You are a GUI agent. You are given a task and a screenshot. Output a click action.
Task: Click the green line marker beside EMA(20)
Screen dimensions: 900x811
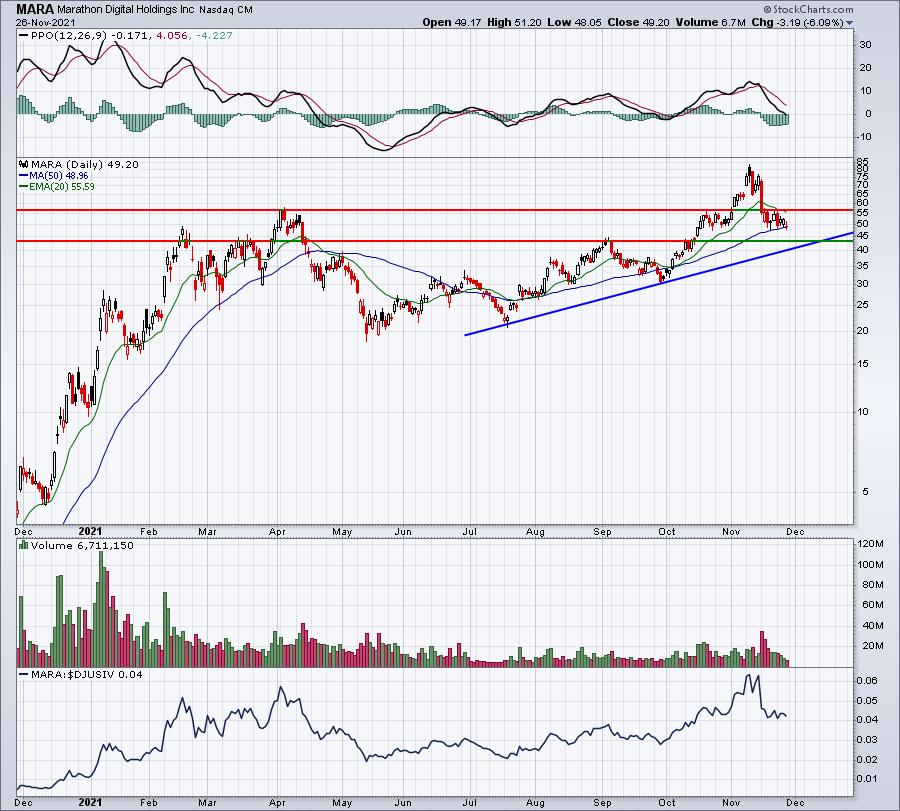24,187
